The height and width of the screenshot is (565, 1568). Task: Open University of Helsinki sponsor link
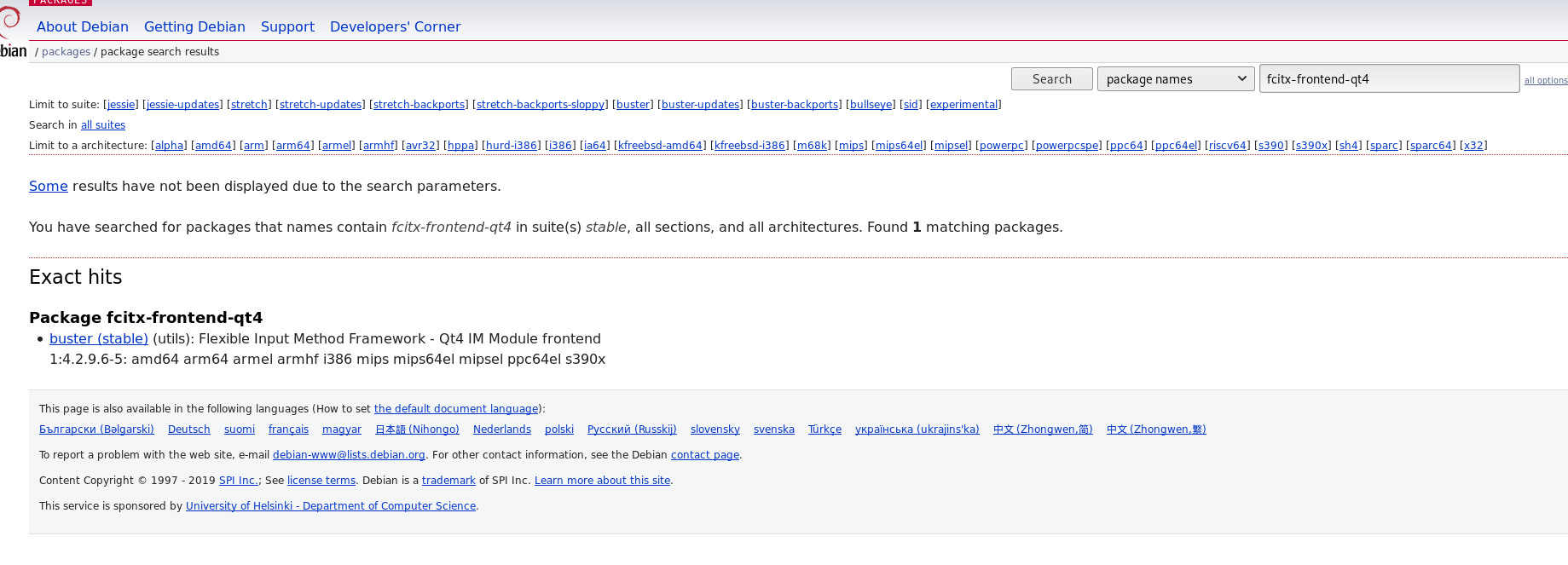[x=331, y=506]
